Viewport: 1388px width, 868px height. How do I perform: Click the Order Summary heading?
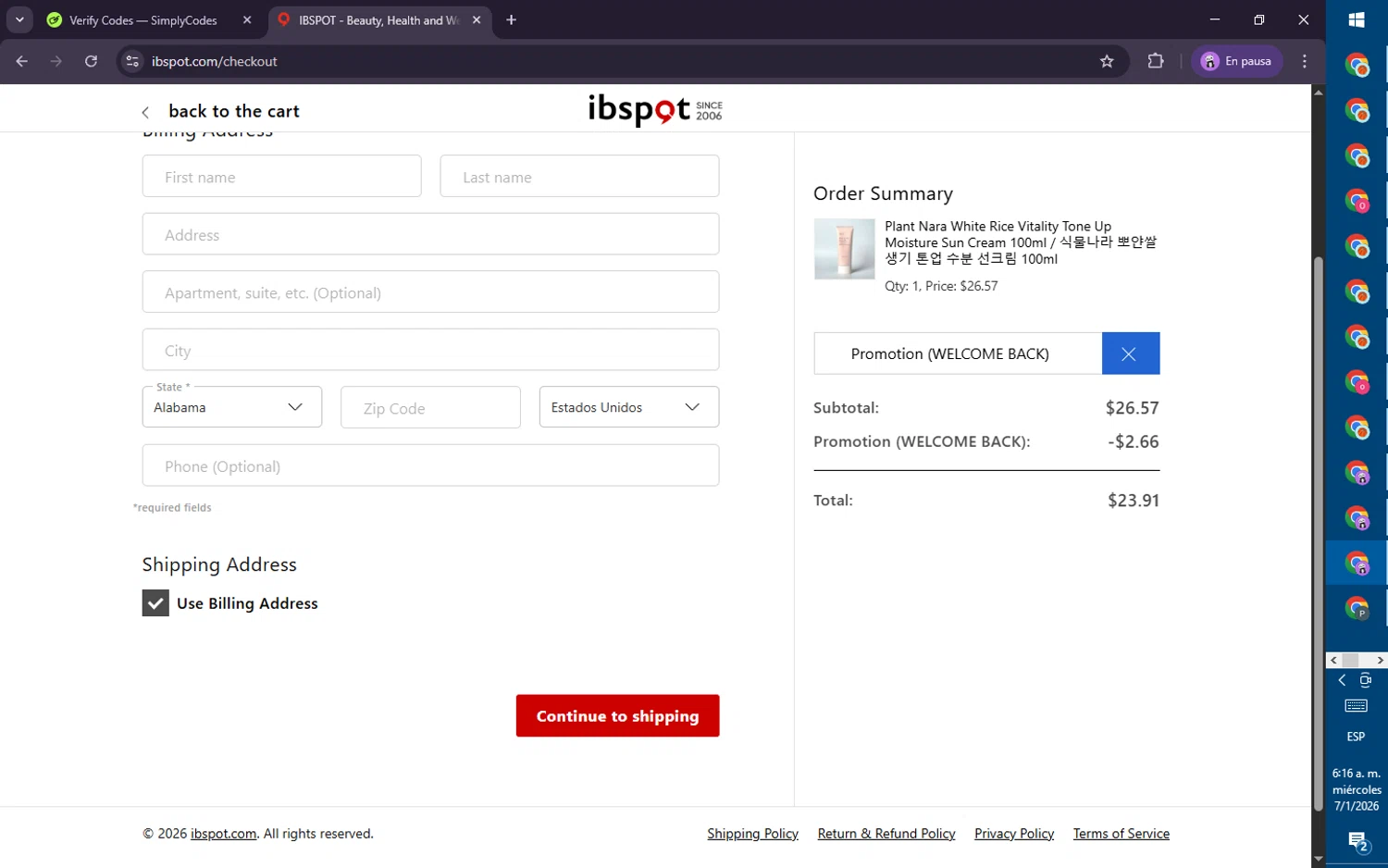tap(883, 193)
